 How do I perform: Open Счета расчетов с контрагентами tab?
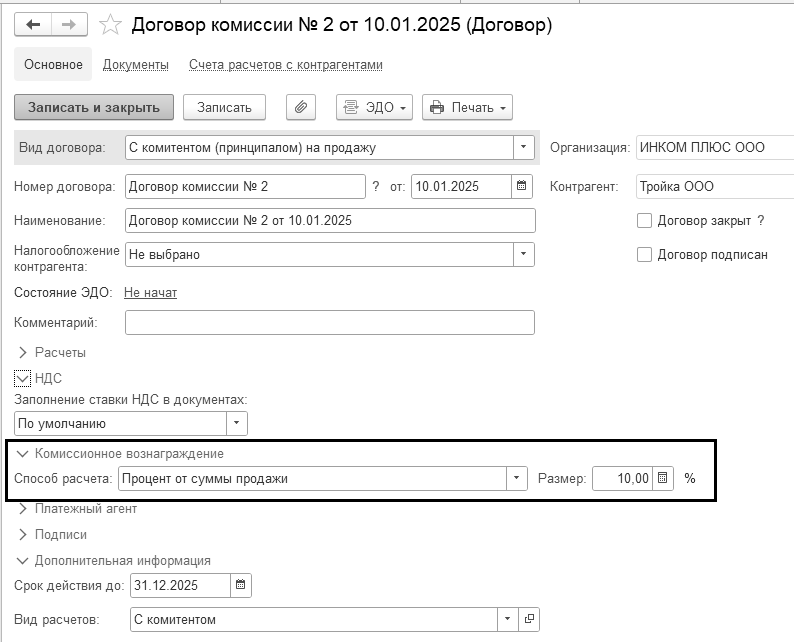286,65
